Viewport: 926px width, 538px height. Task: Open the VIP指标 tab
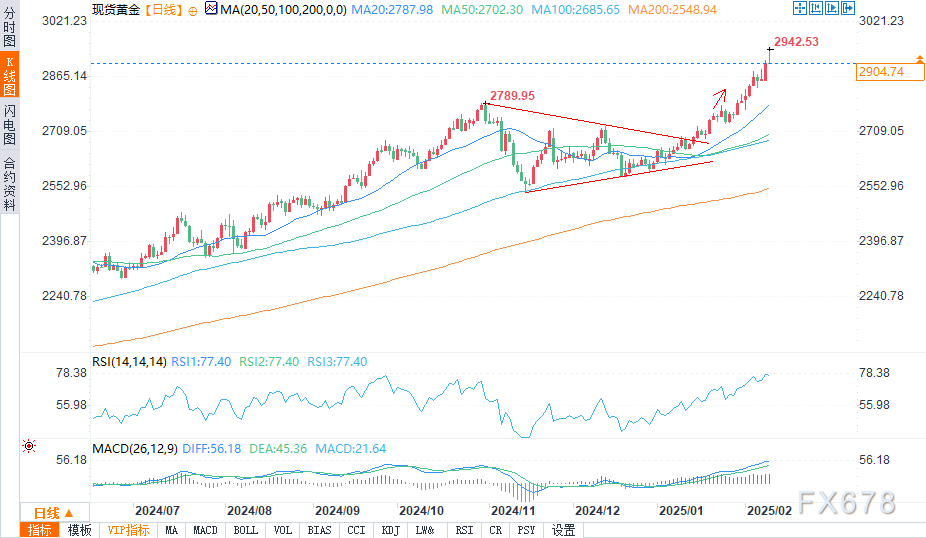coord(128,530)
